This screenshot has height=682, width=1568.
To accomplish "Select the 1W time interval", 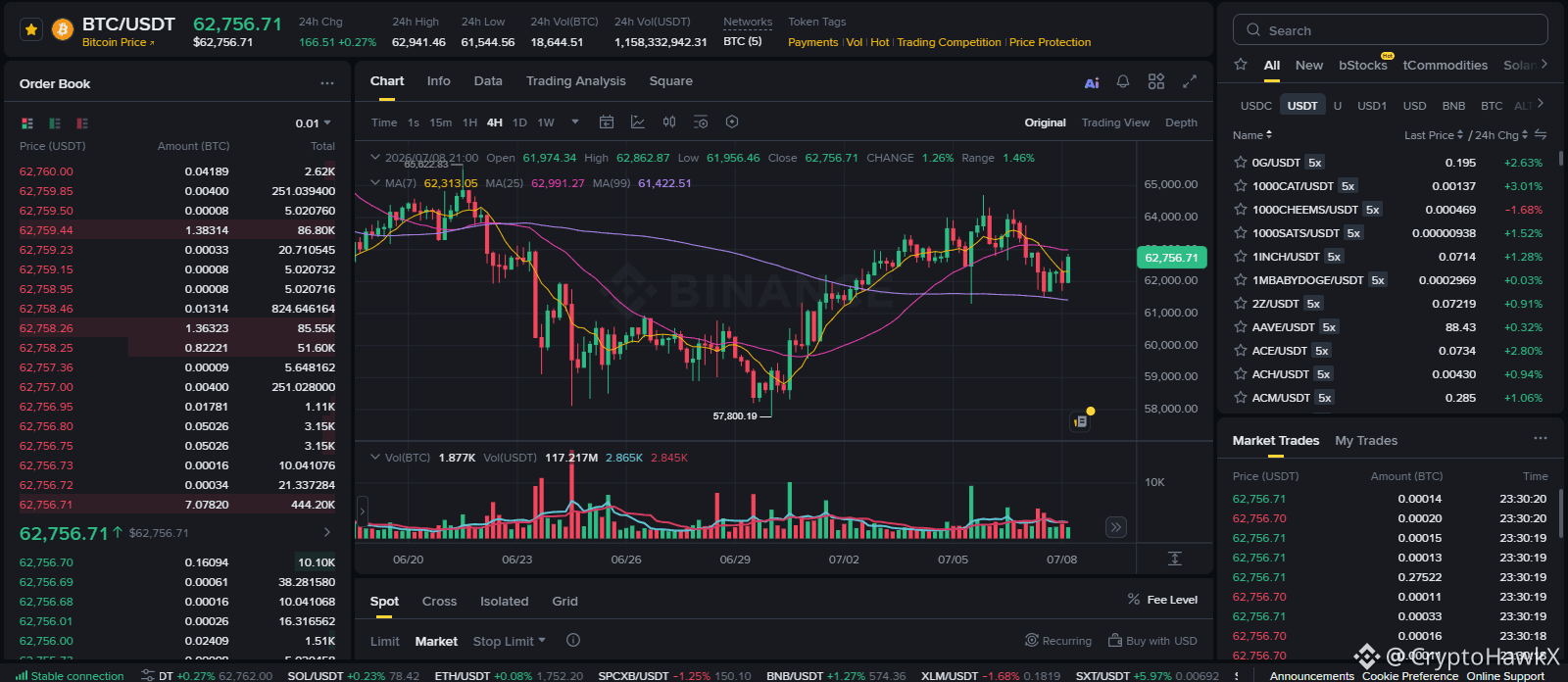I will click(546, 122).
